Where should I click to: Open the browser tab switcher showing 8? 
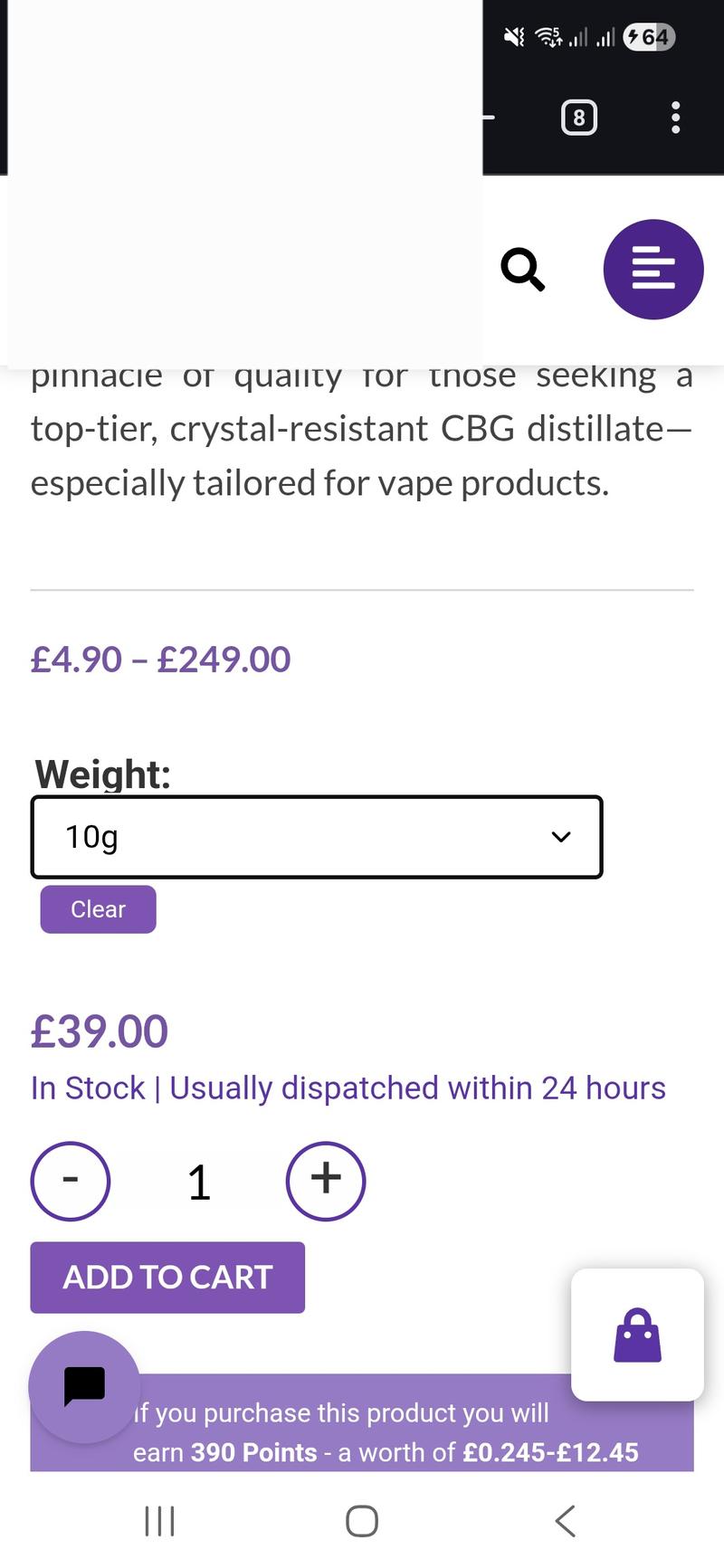(x=579, y=118)
